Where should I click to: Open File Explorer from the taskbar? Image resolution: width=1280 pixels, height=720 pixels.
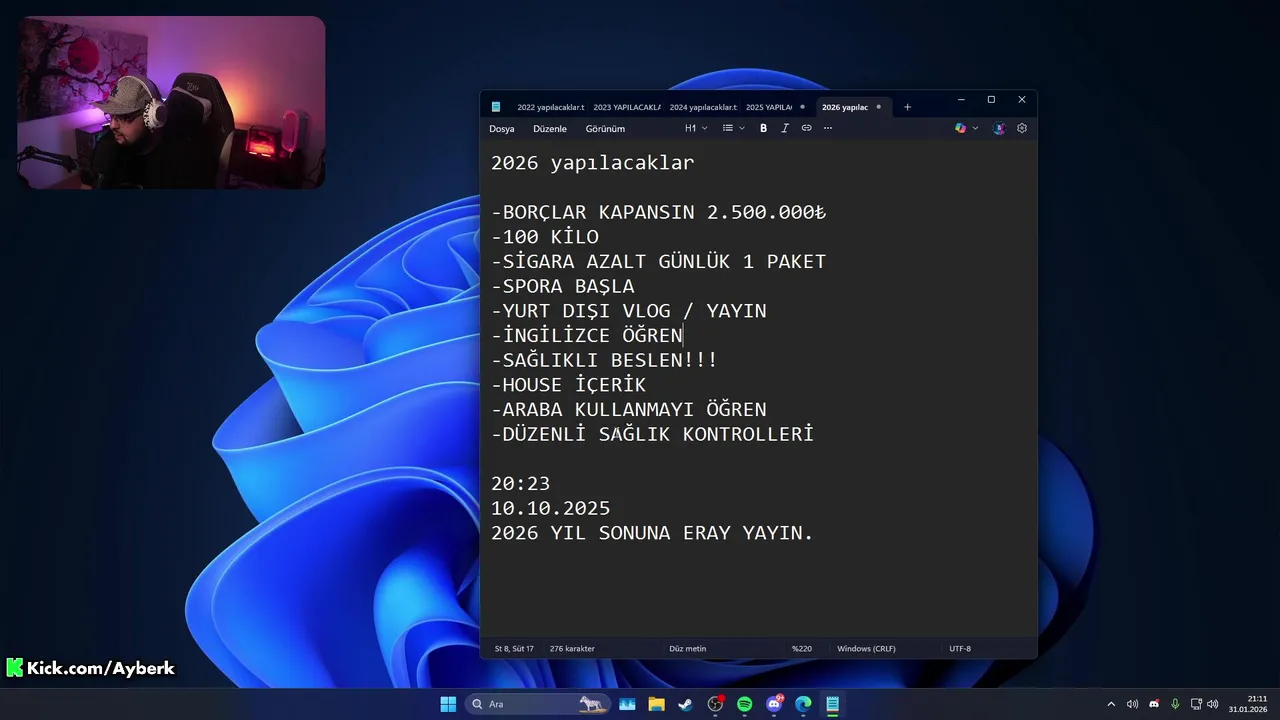656,704
